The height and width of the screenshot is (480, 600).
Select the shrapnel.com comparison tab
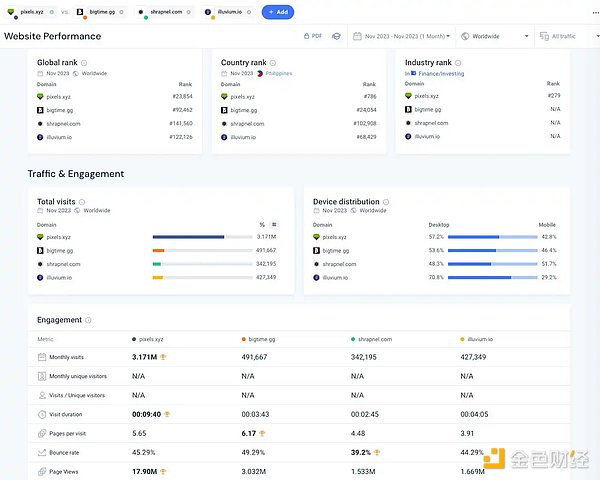160,12
